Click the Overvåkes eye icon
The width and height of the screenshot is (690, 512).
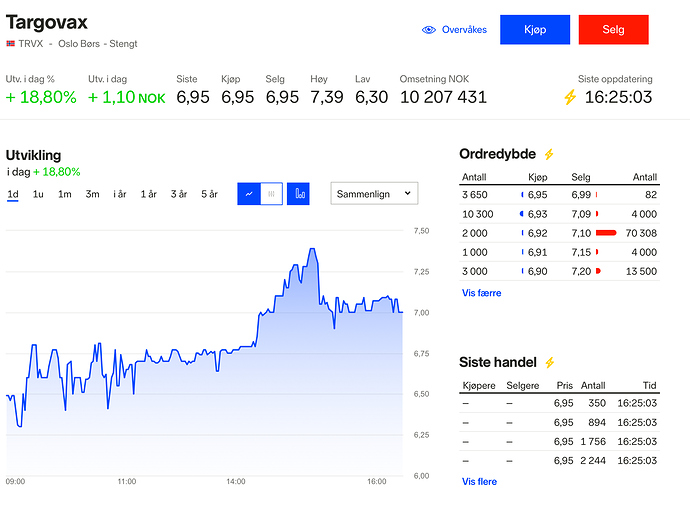429,29
